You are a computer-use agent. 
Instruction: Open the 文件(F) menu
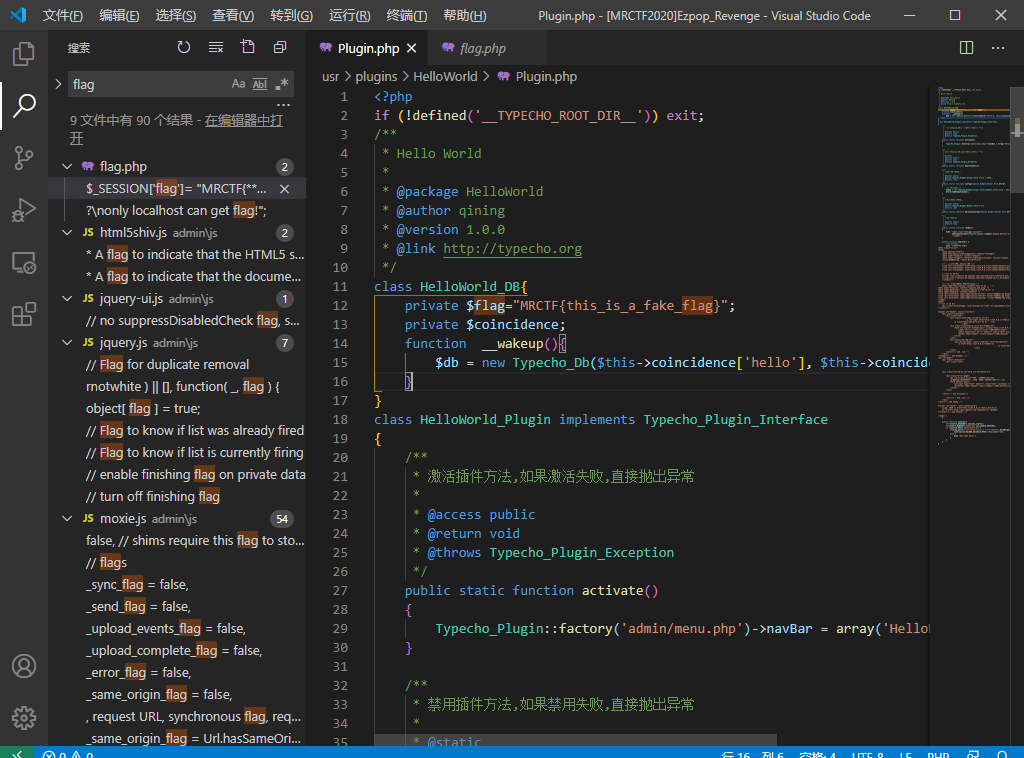[x=63, y=15]
